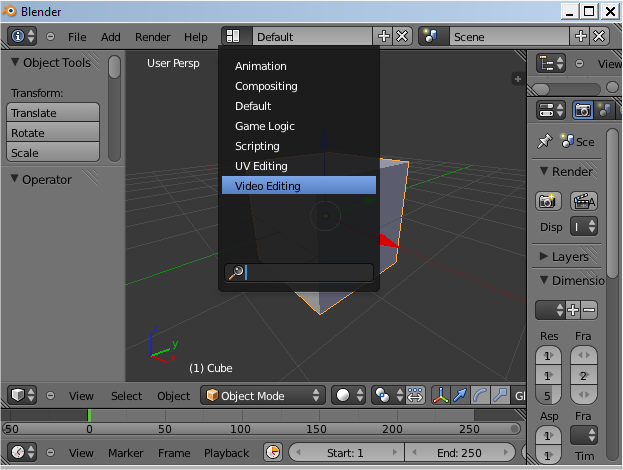623x470 pixels.
Task: Choose UV Editing screen layout
Action: coord(299,166)
